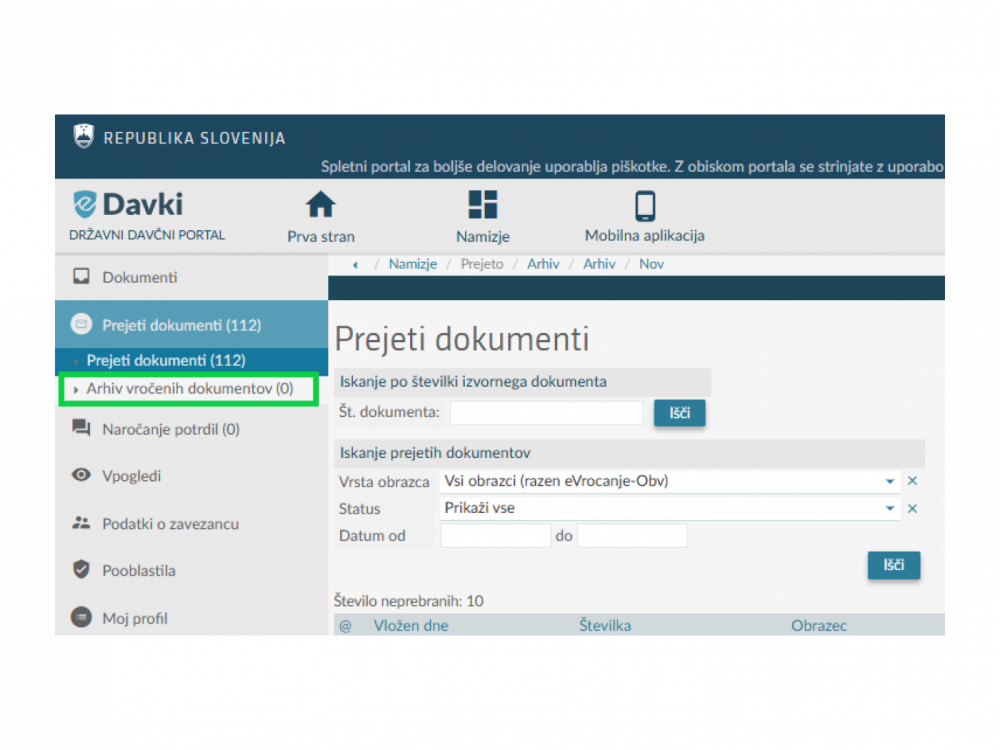This screenshot has height=750, width=1000.
Task: Click the Prejeto breadcrumb item
Action: click(482, 264)
